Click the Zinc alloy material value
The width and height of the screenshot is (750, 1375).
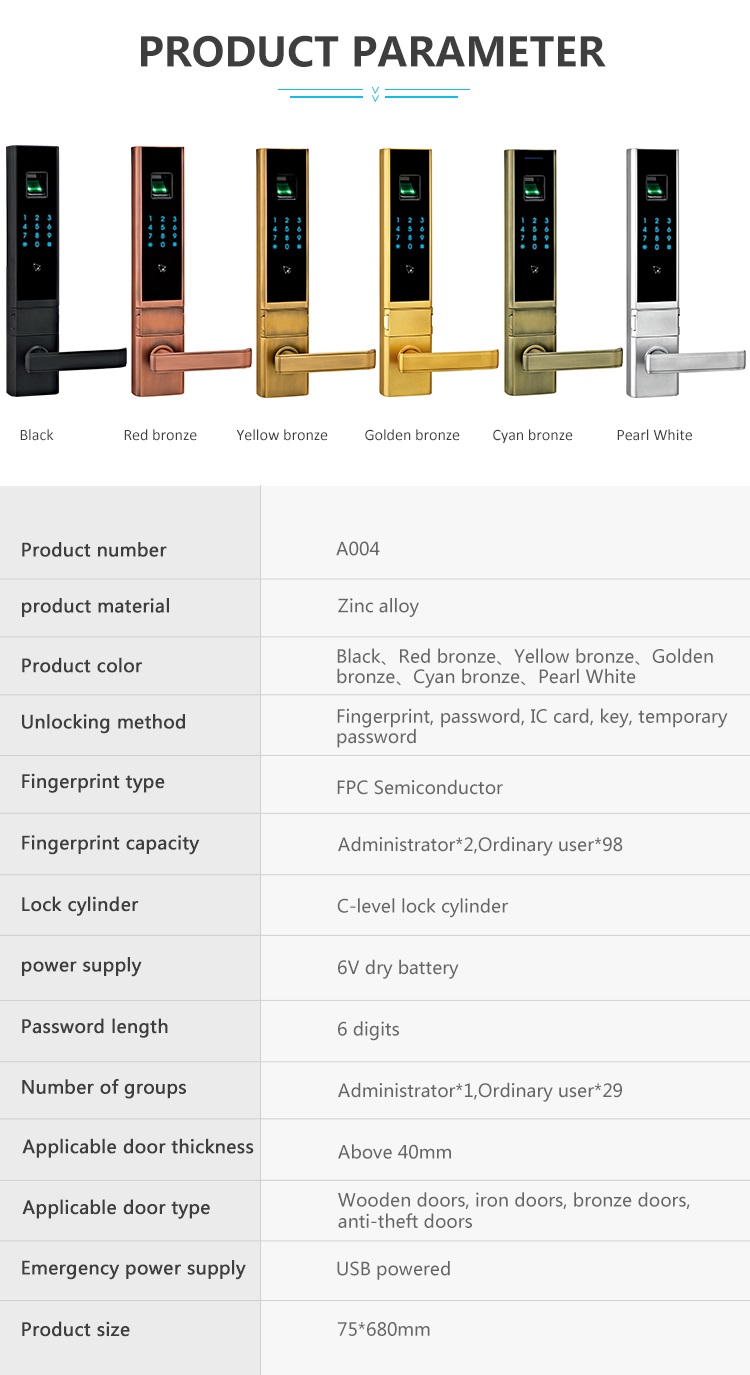tap(378, 606)
